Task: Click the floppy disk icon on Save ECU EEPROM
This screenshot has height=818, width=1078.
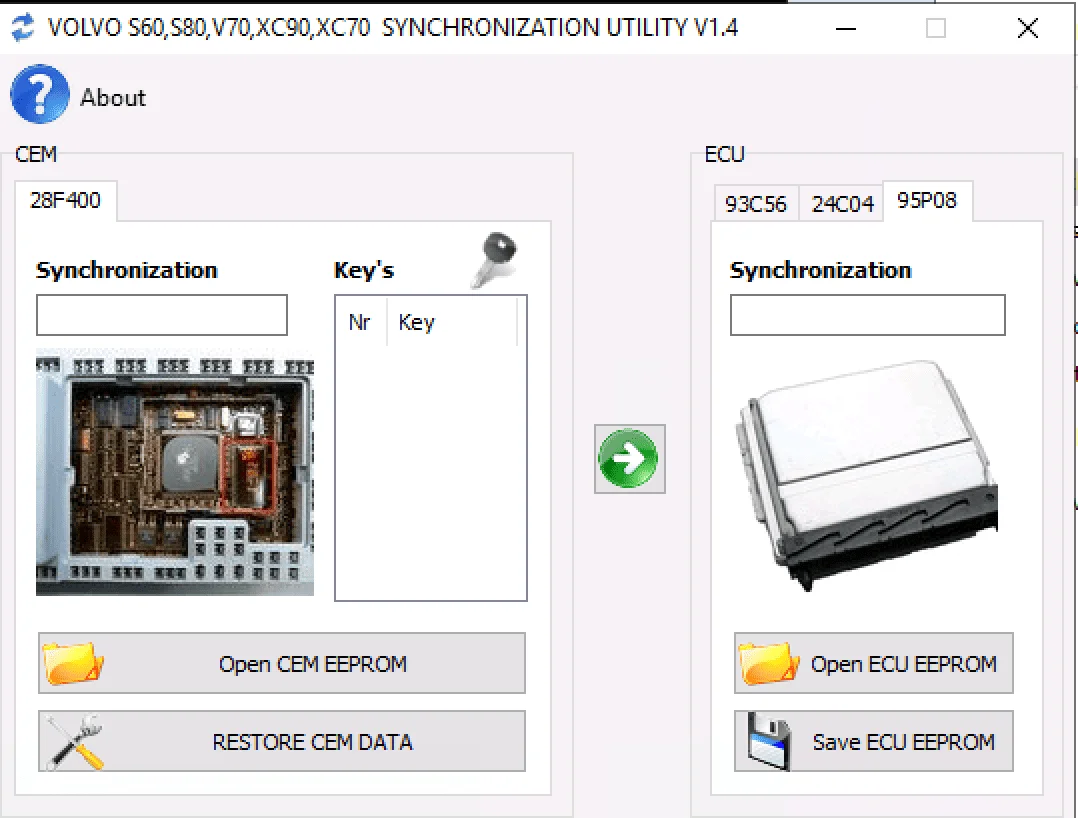Action: (768, 740)
